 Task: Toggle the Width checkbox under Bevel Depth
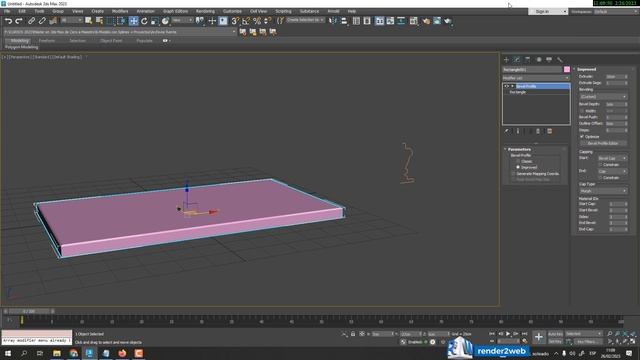[x=582, y=111]
